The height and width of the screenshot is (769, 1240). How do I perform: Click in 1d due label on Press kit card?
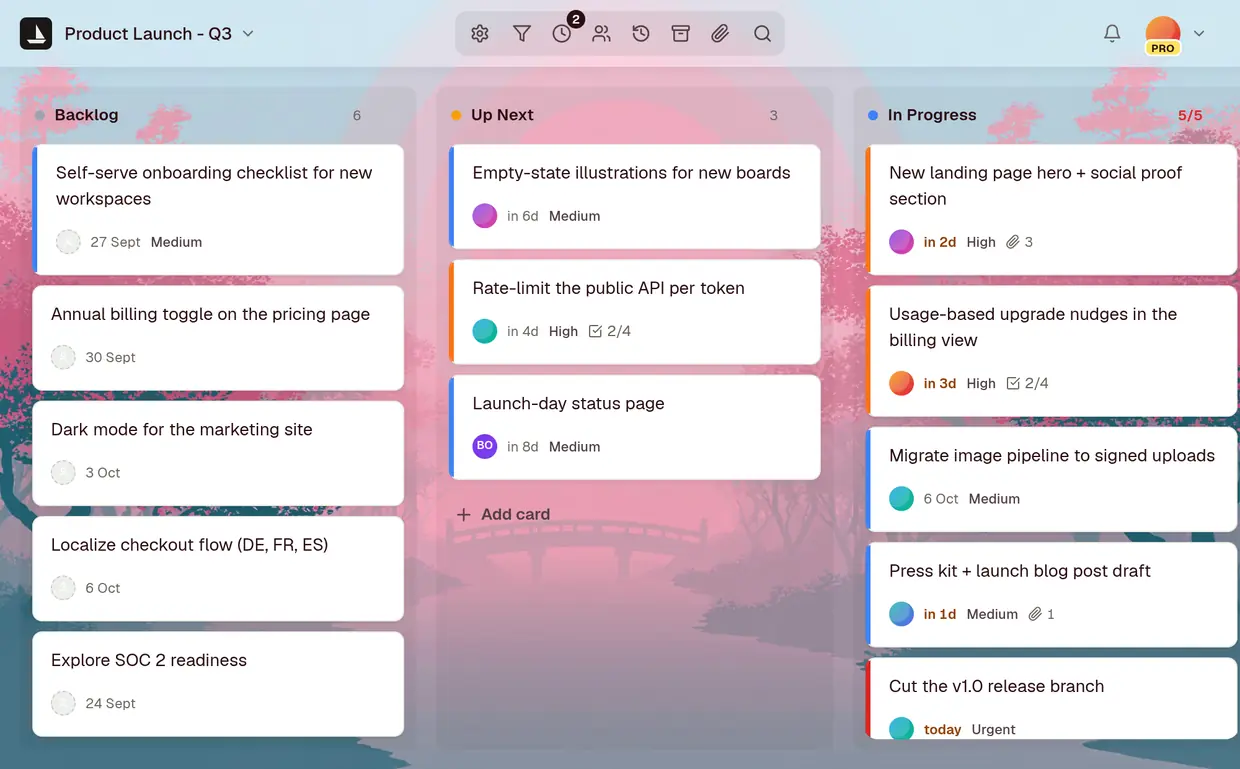tap(940, 614)
